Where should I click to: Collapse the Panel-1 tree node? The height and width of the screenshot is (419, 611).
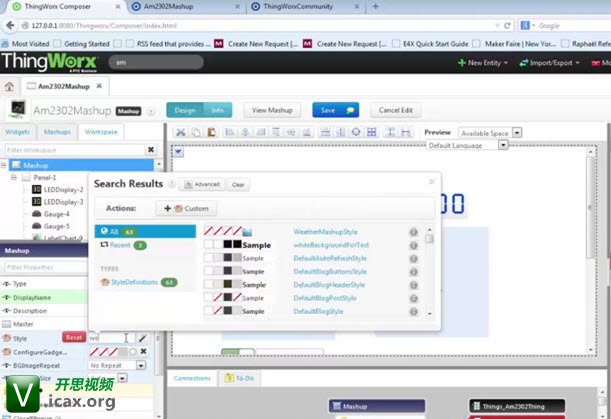(14, 178)
